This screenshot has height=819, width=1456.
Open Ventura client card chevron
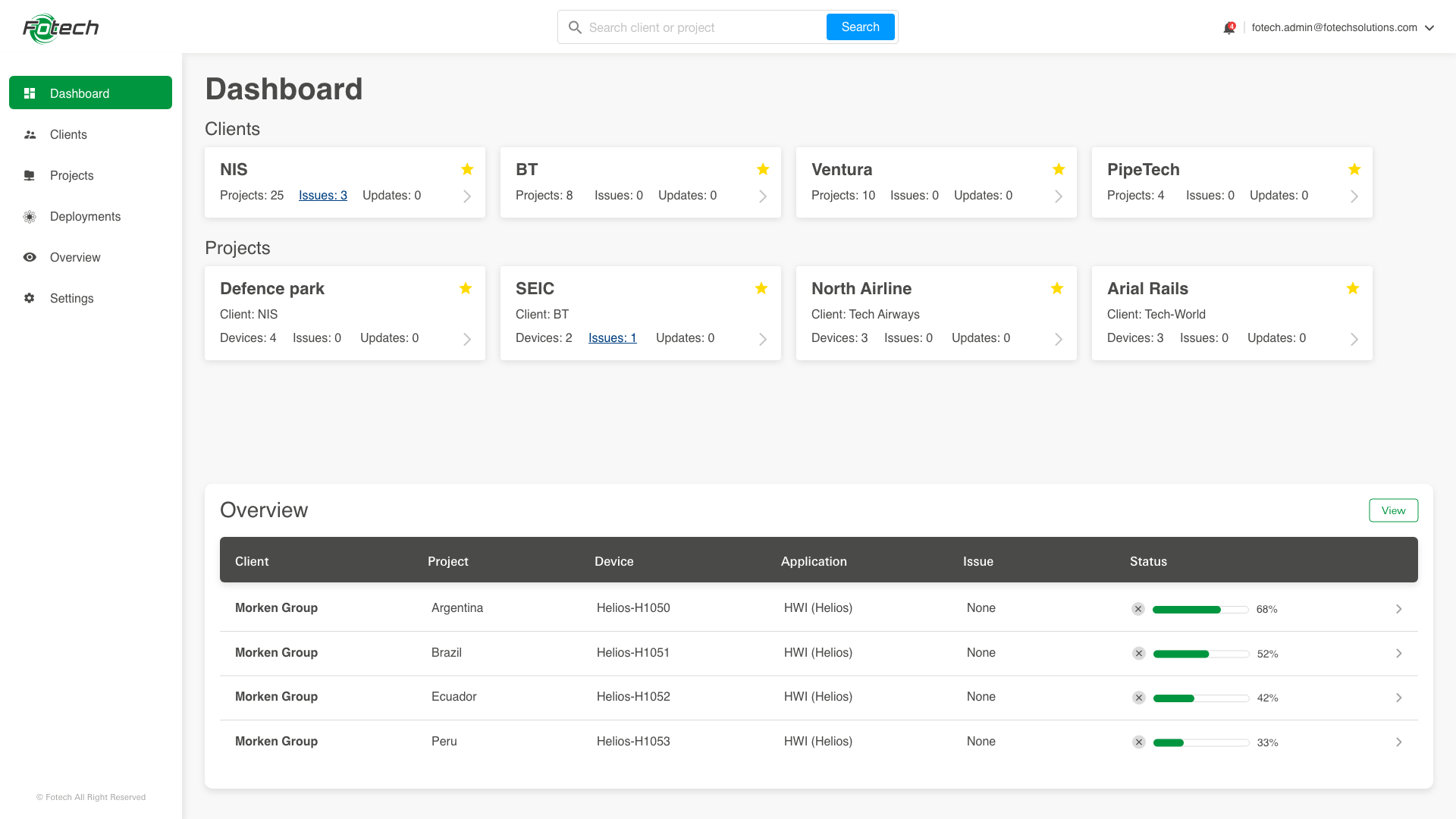pyautogui.click(x=1059, y=196)
